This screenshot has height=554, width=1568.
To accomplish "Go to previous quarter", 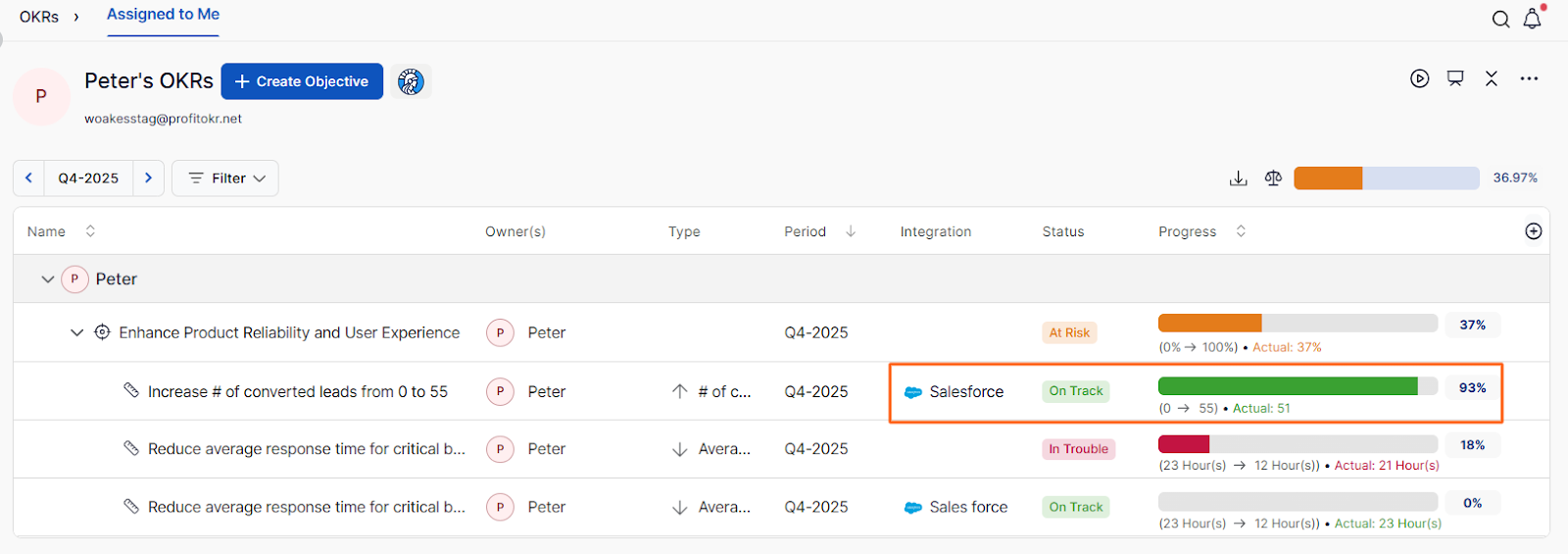I will point(28,177).
